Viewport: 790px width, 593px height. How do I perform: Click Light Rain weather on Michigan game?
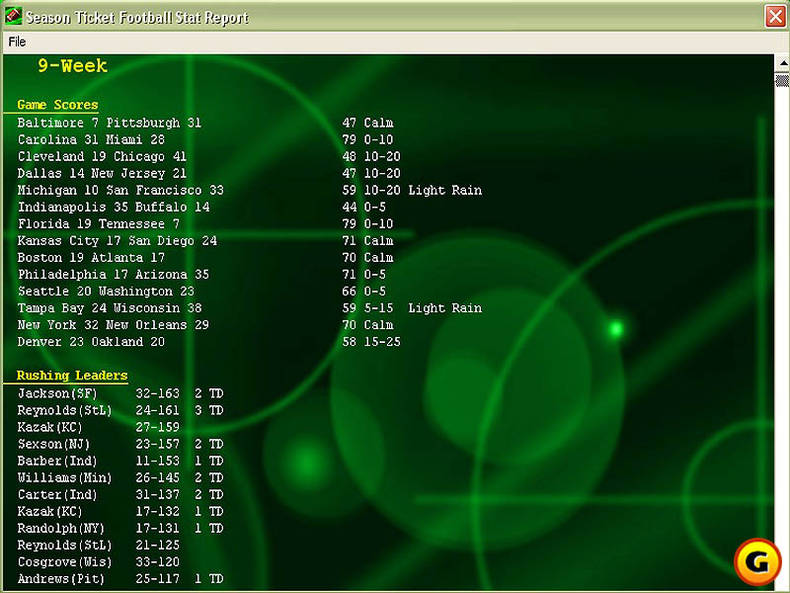coord(445,190)
